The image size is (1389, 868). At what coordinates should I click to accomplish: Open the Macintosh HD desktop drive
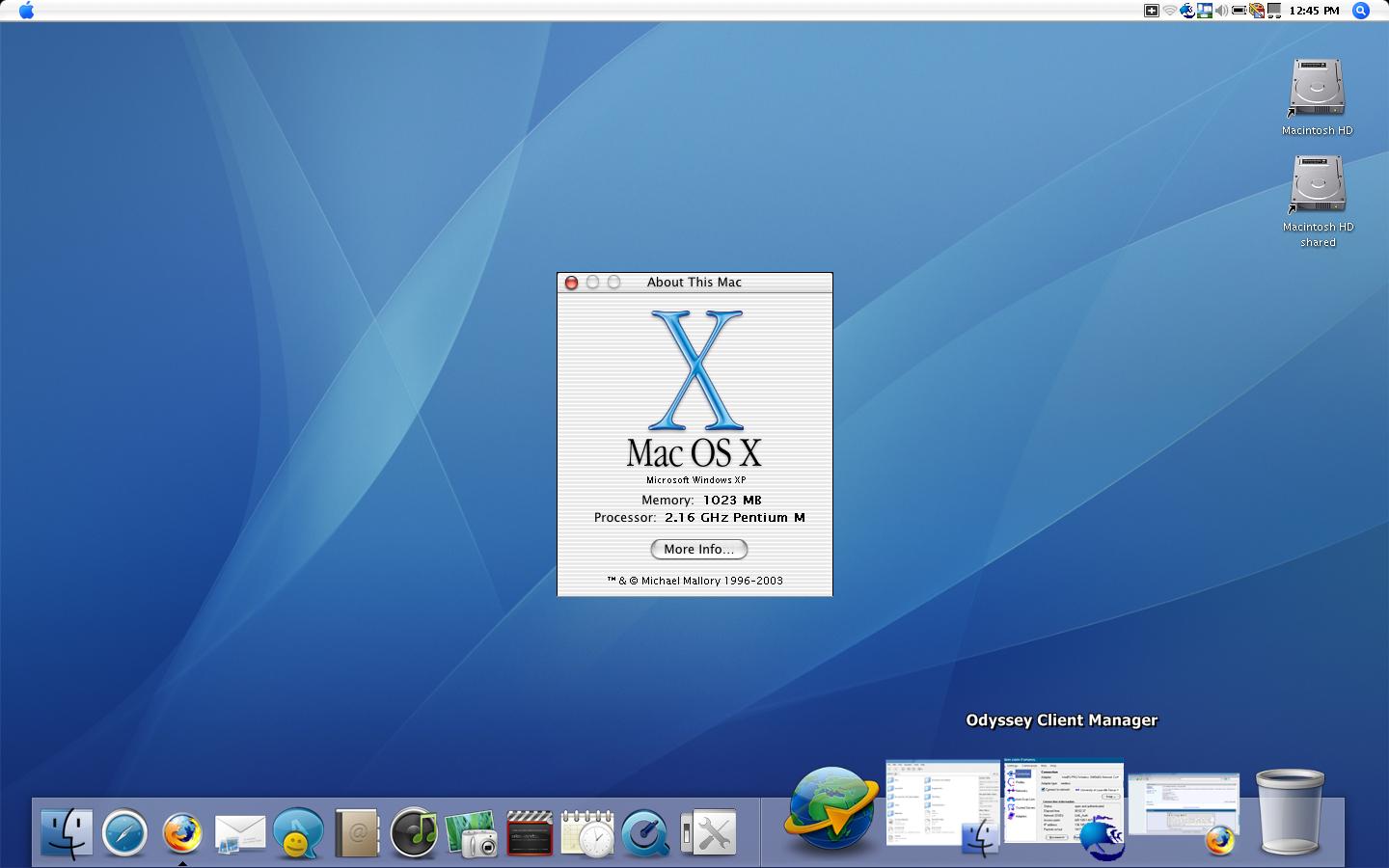(x=1317, y=96)
